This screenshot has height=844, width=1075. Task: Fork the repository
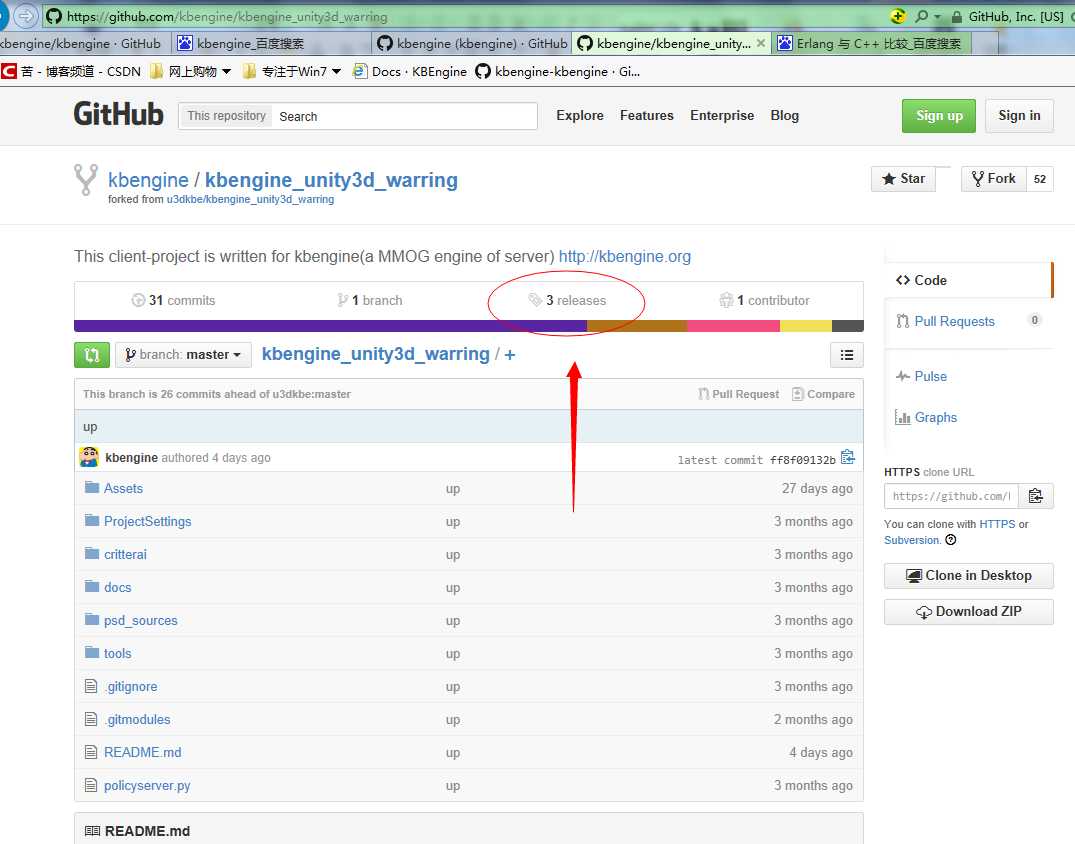coord(993,179)
